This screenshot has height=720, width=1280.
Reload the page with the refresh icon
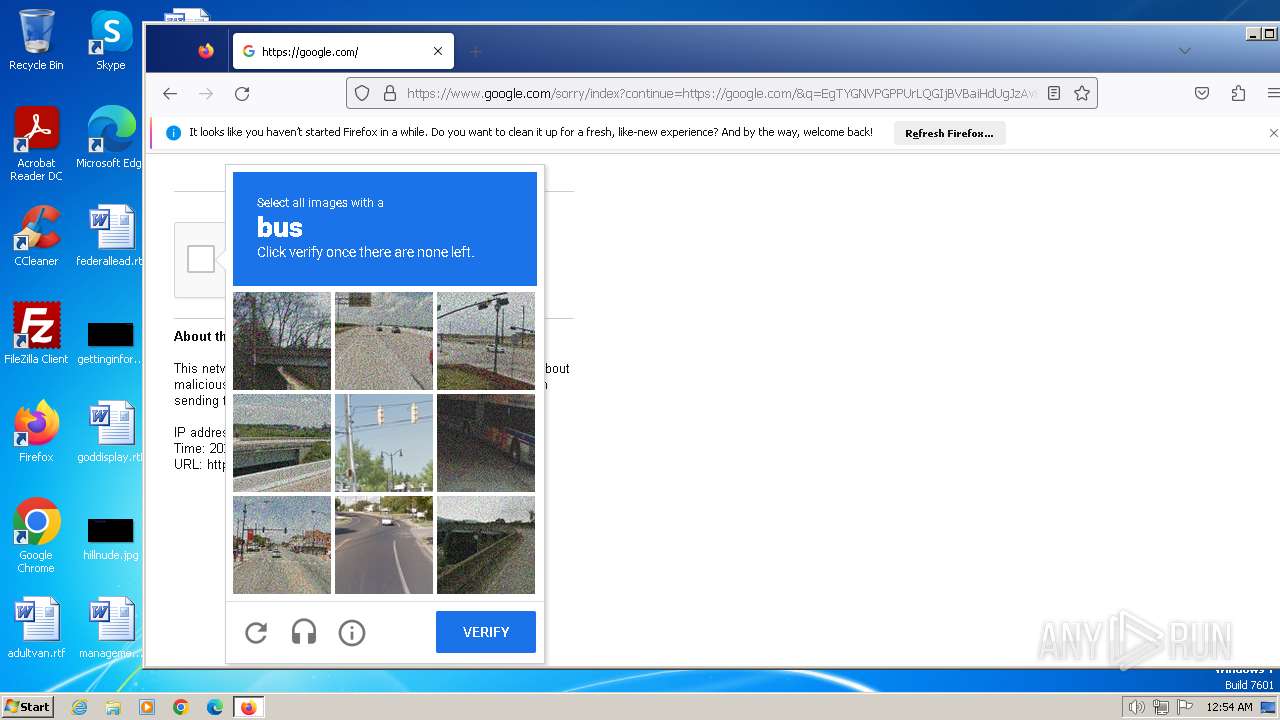pos(242,93)
